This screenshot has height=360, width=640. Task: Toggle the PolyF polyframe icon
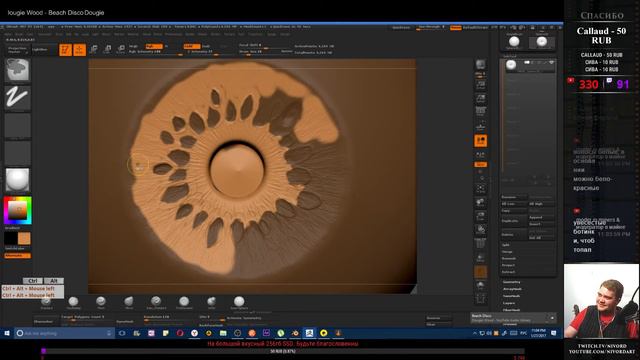tap(480, 243)
